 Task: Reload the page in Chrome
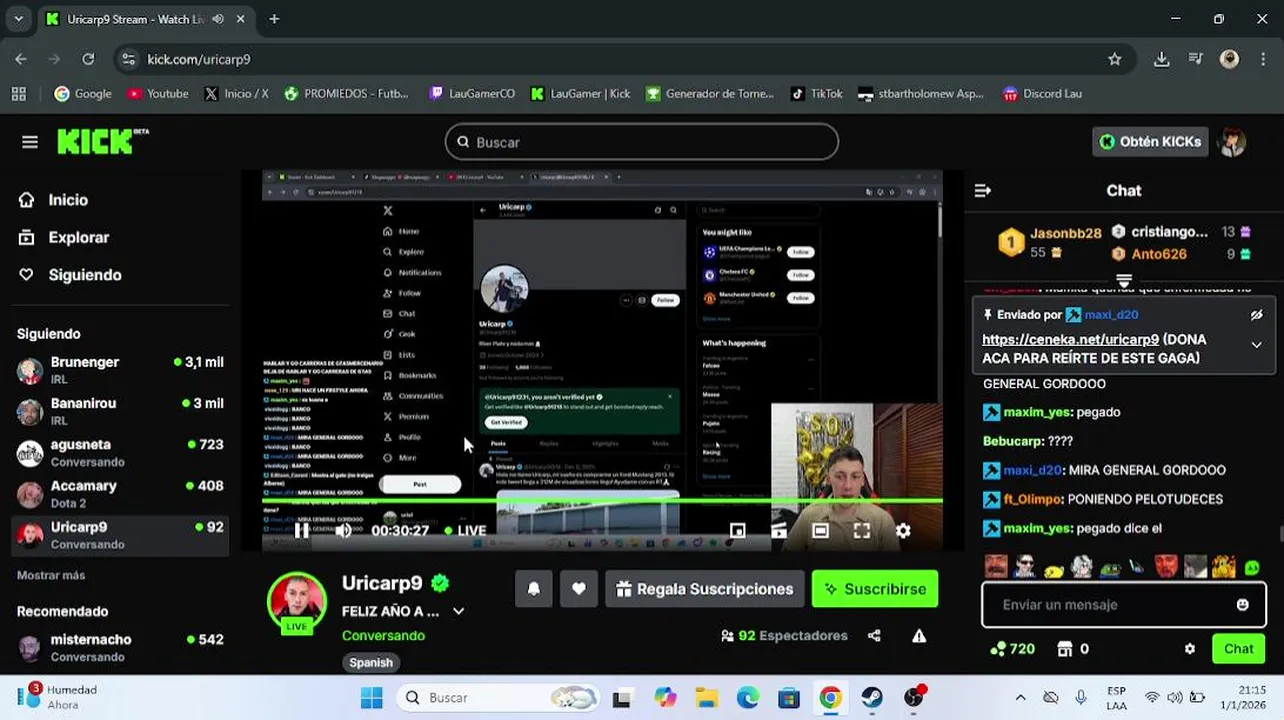(88, 59)
